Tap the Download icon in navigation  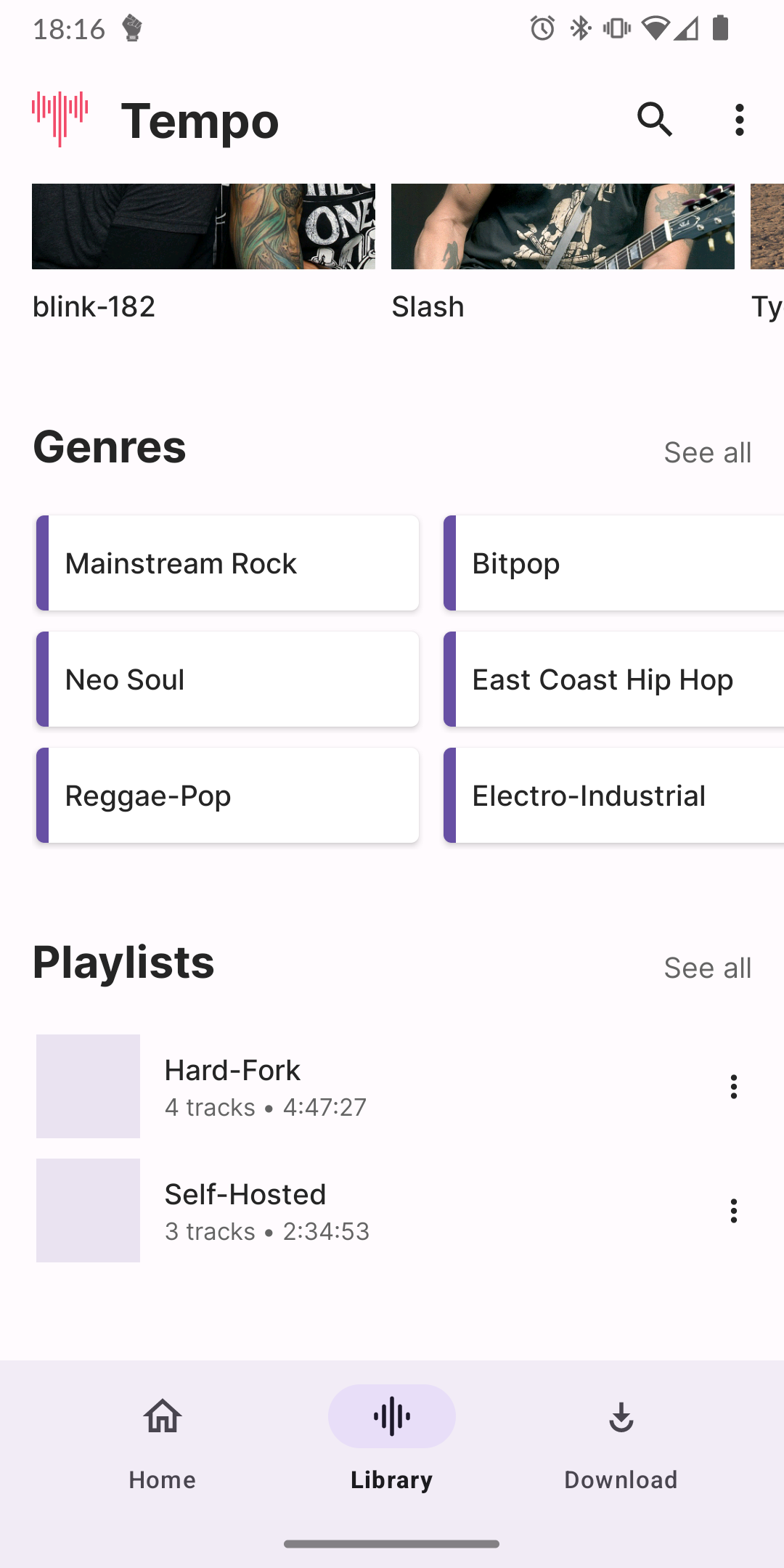621,1417
